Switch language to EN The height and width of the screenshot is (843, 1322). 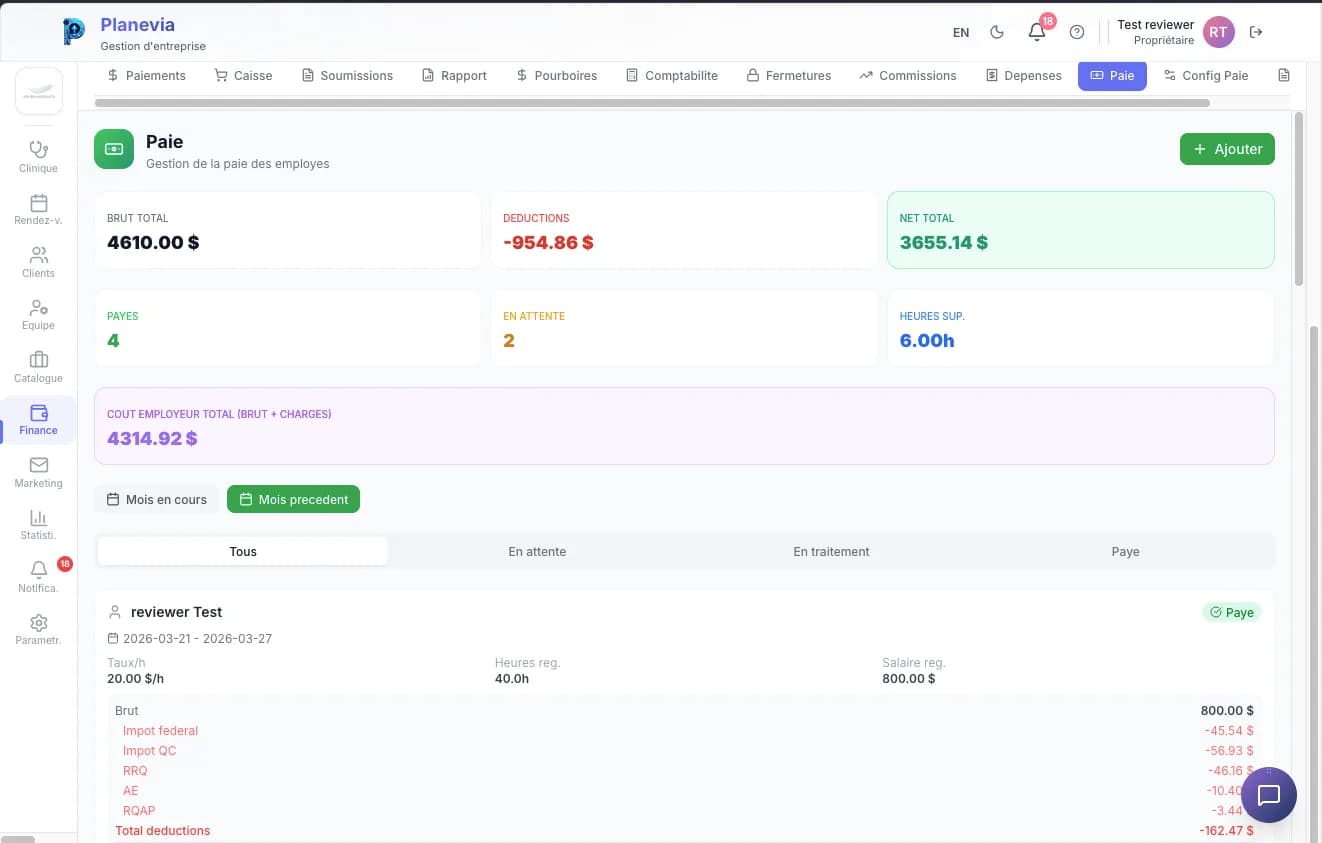coord(961,32)
